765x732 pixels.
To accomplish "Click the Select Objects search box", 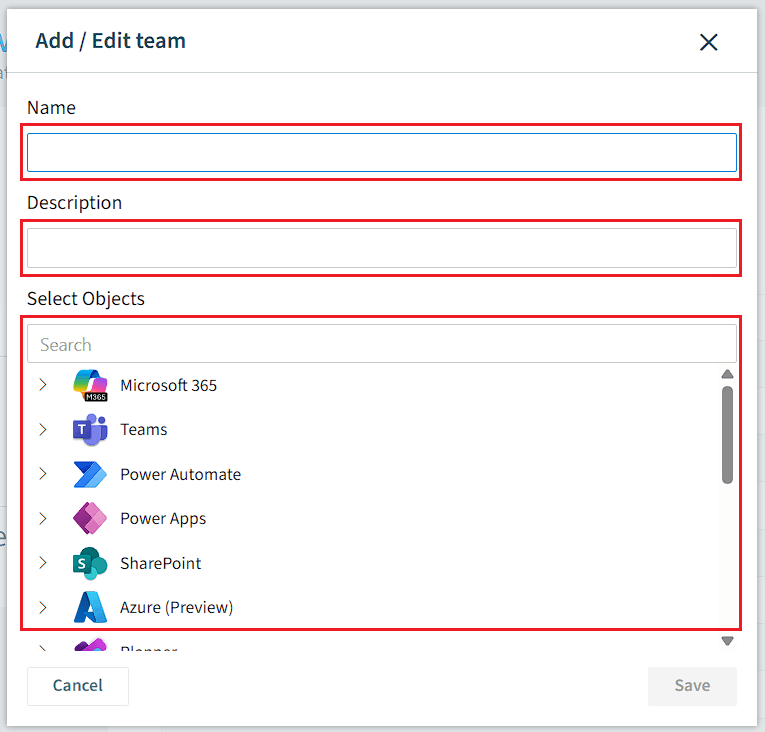I will pyautogui.click(x=382, y=344).
